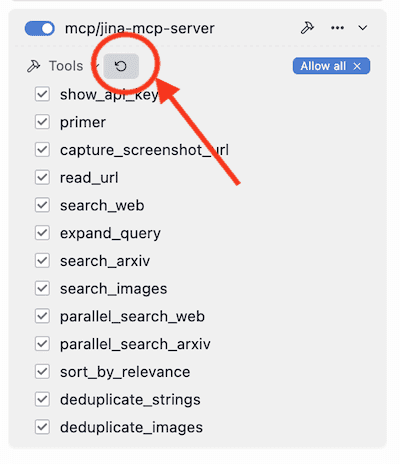Viewport: 400px width, 464px height.
Task: Uncheck the capture_screenshot_url checkbox
Action: point(42,150)
